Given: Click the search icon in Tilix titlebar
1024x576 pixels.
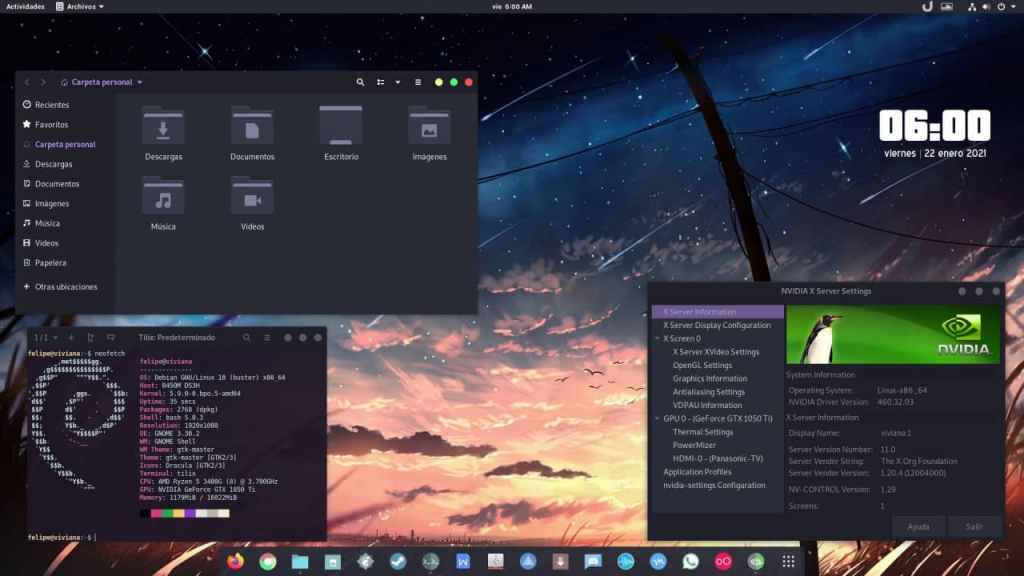Looking at the screenshot, I should (x=245, y=337).
